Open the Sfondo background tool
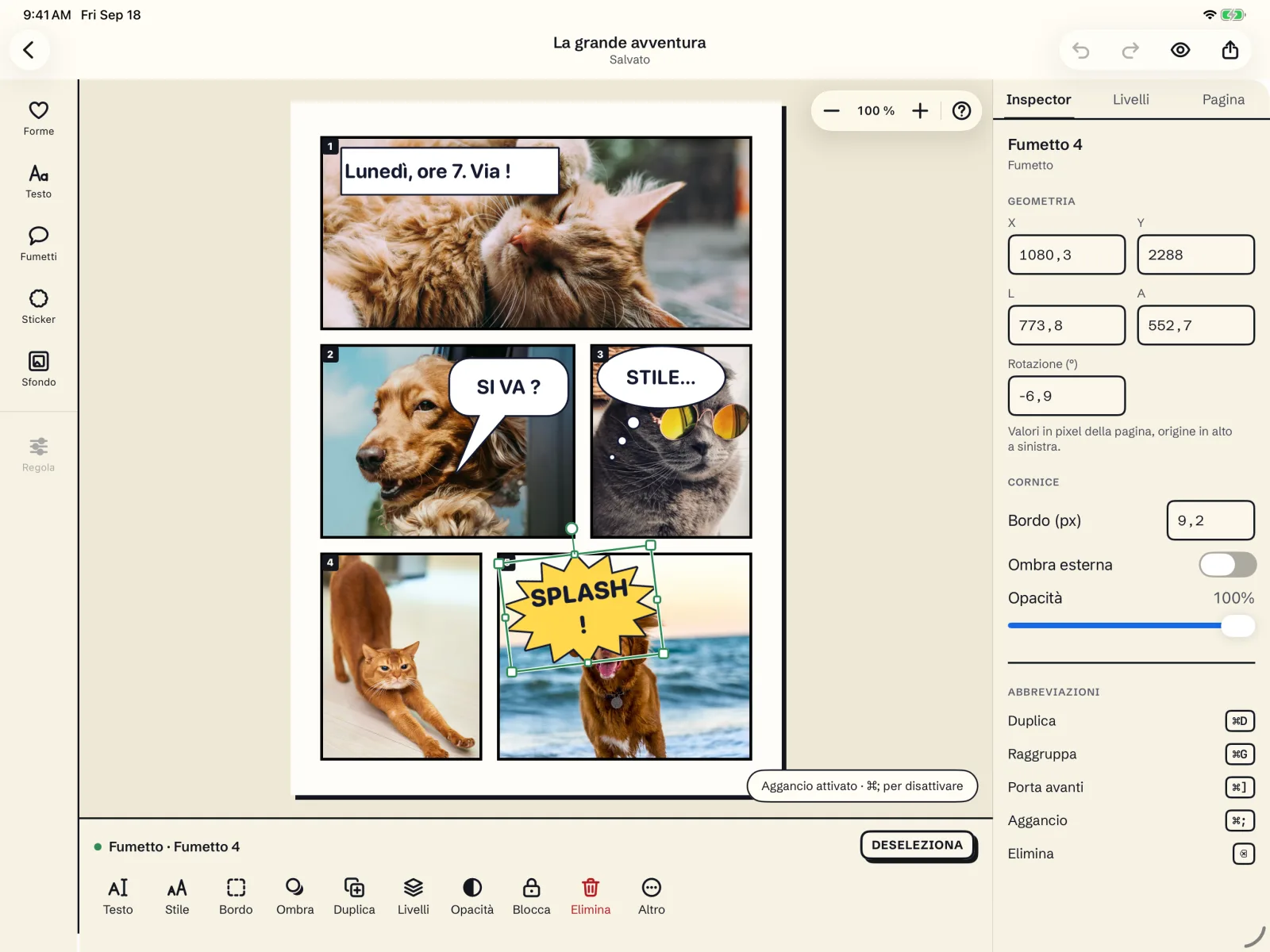Image resolution: width=1270 pixels, height=952 pixels. 38,369
